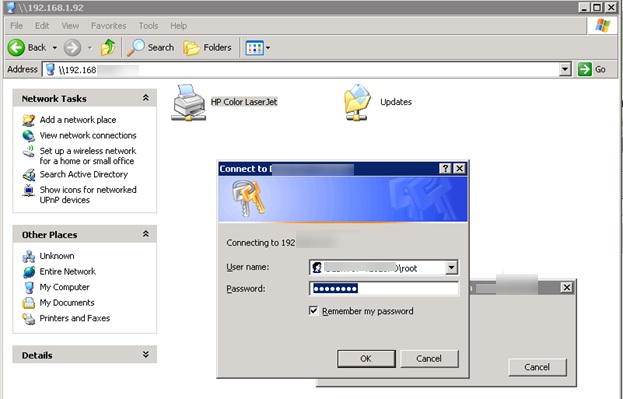Open the Tools menu
Image resolution: width=623 pixels, height=399 pixels.
tap(148, 26)
